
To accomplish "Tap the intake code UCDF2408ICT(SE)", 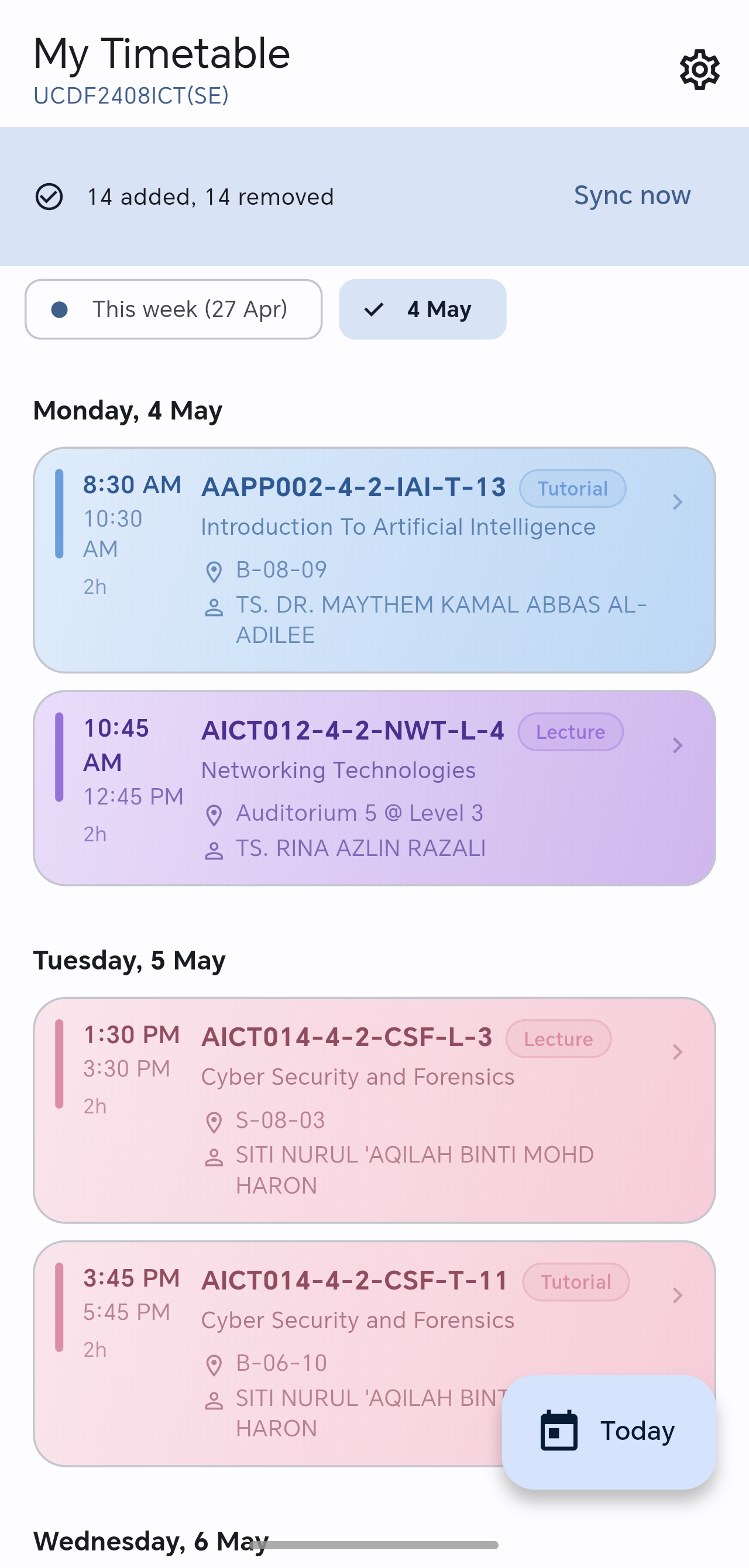I will tap(131, 95).
